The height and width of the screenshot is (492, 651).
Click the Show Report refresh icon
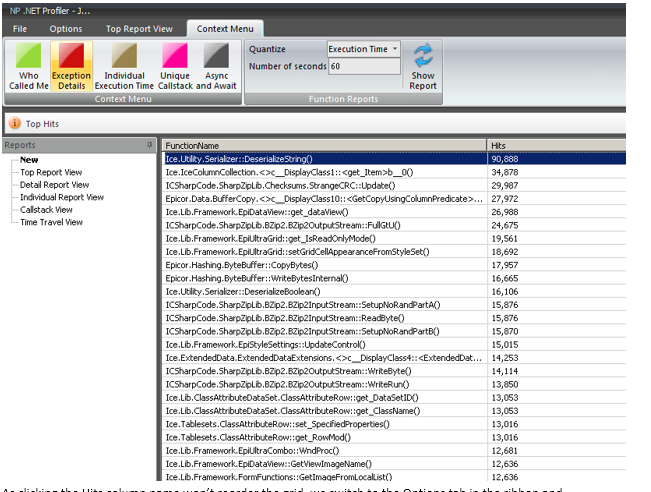(x=423, y=56)
